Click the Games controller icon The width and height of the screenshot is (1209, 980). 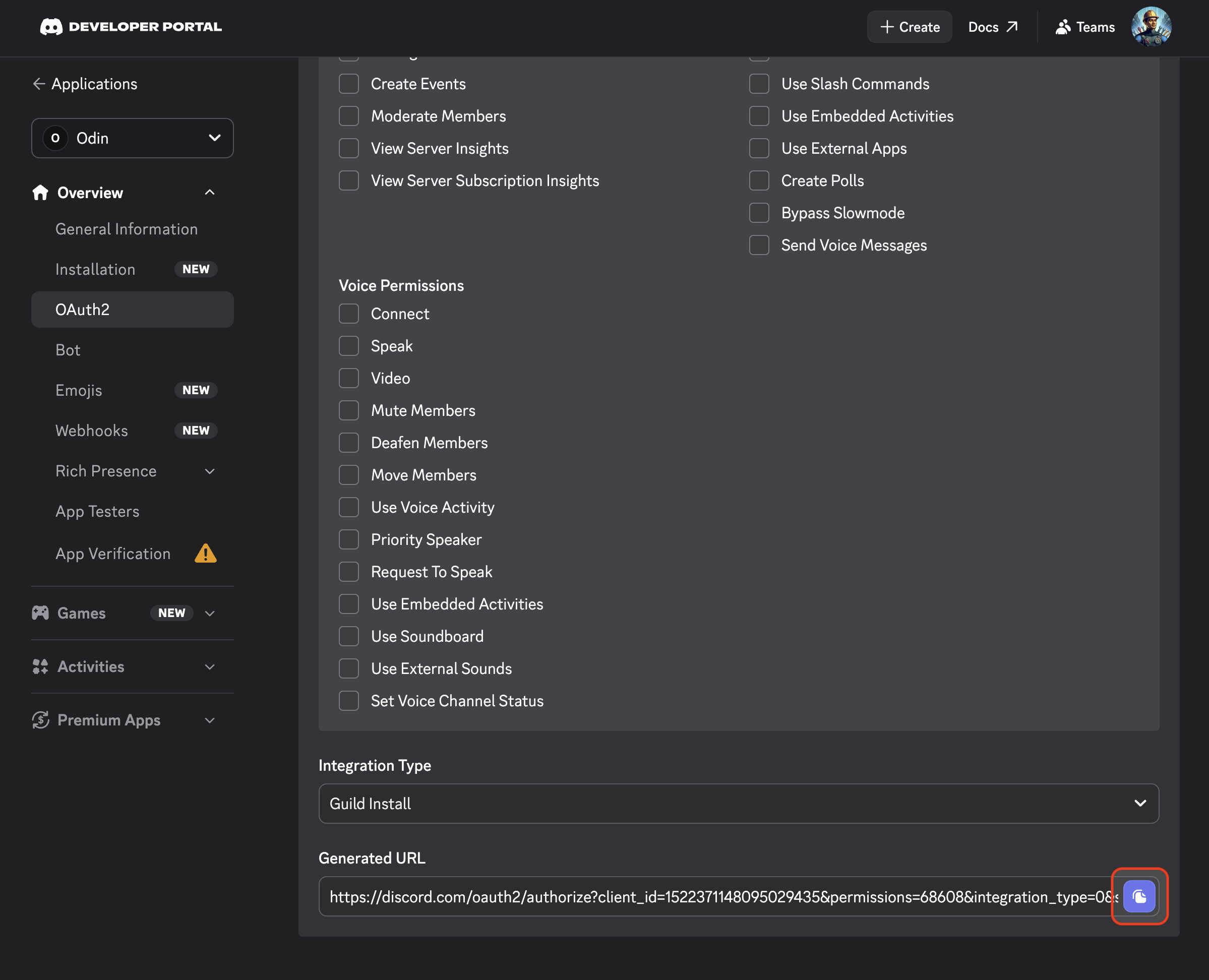point(40,613)
